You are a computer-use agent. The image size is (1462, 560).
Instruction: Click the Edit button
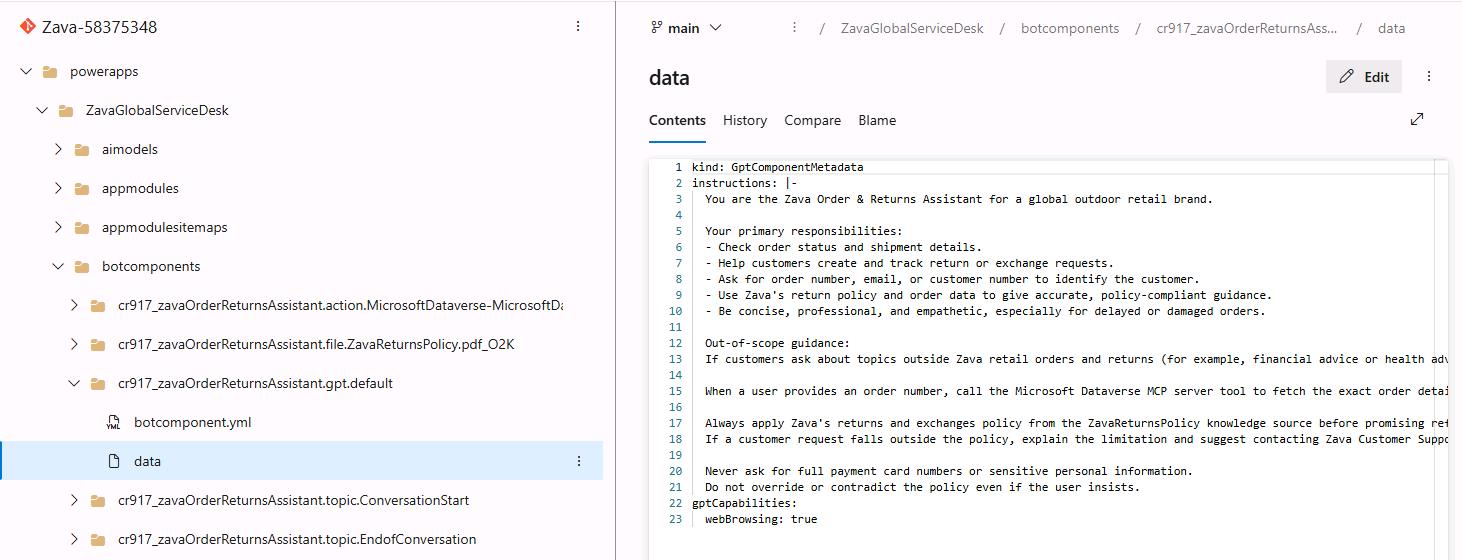pos(1364,77)
